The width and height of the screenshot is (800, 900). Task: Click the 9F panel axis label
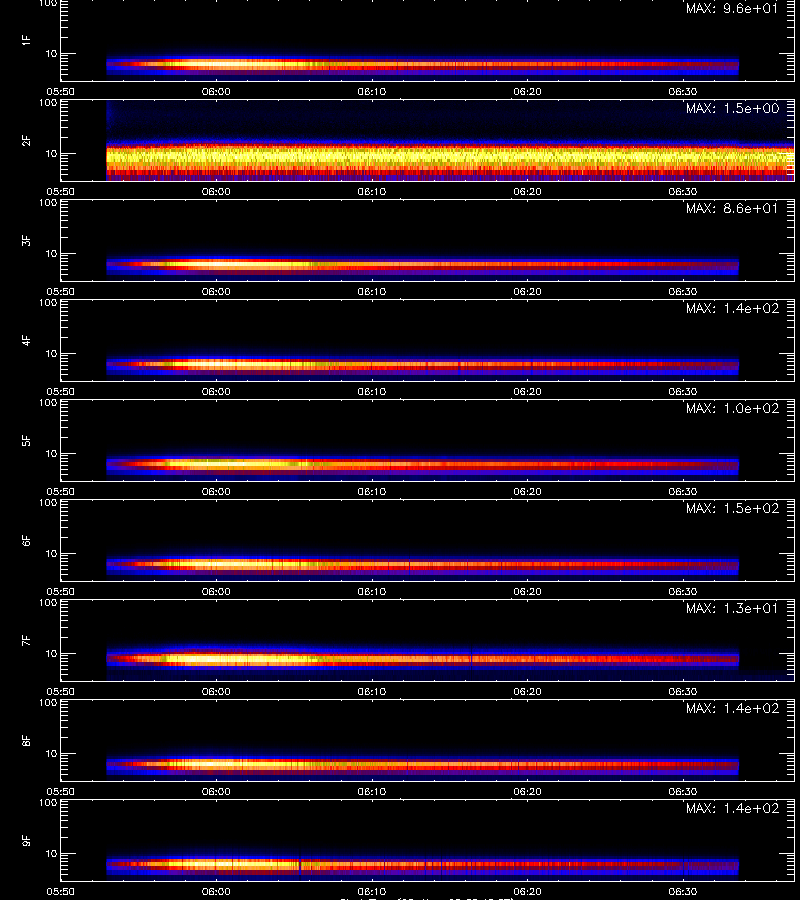[26, 840]
